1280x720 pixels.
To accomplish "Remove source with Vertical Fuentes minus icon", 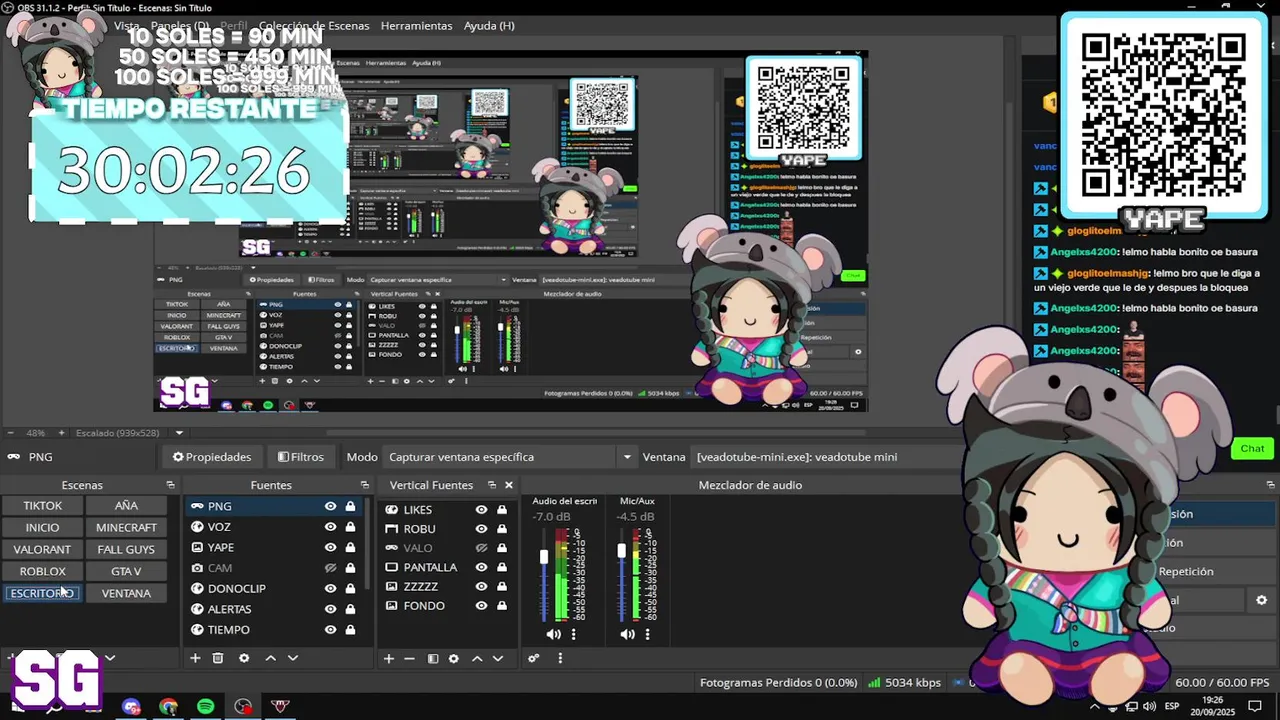I will pos(409,658).
